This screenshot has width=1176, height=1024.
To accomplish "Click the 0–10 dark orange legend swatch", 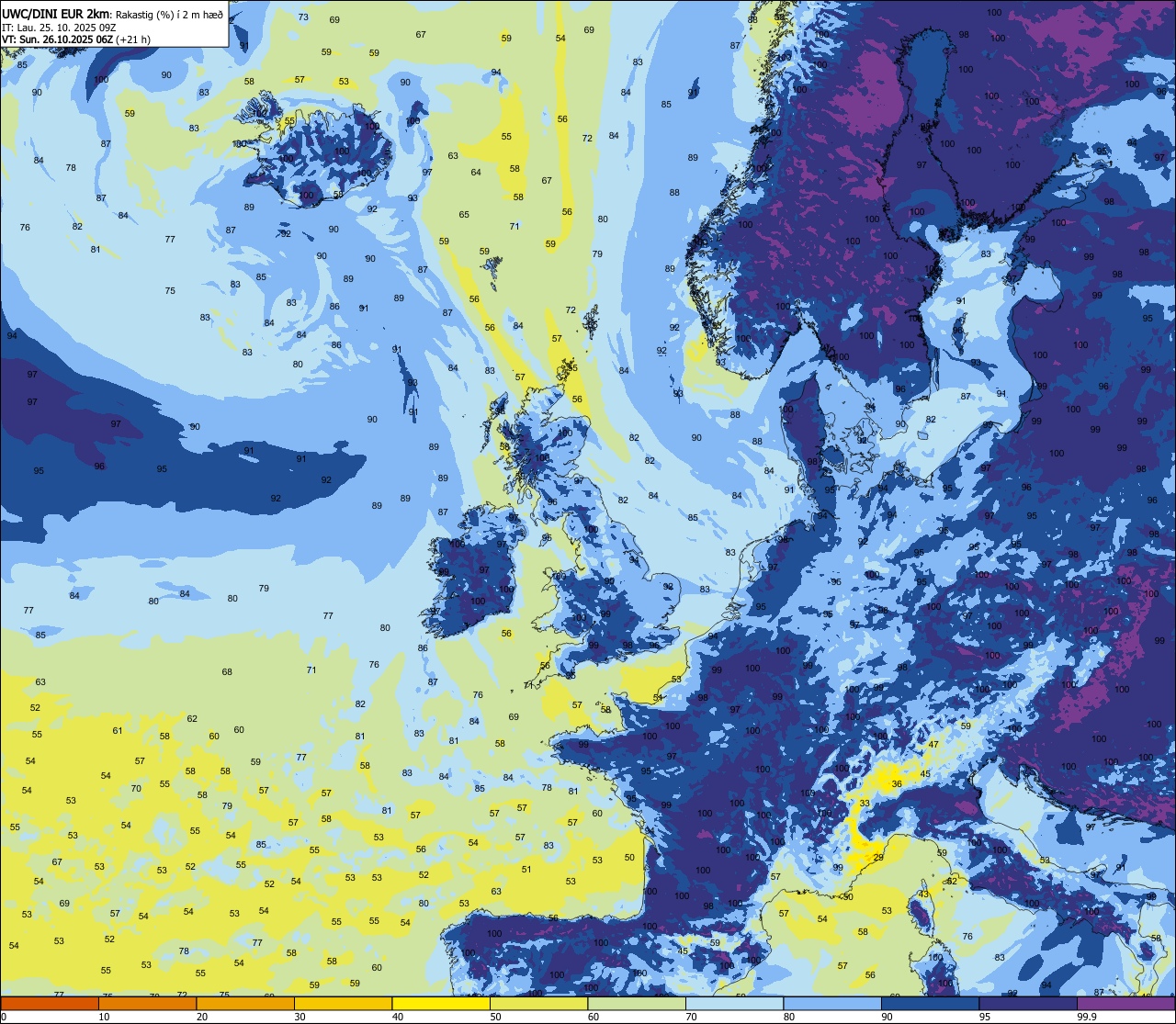I will pos(50,1003).
